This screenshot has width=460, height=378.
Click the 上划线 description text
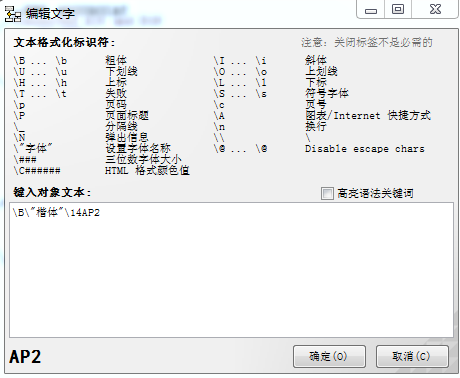pos(321,71)
